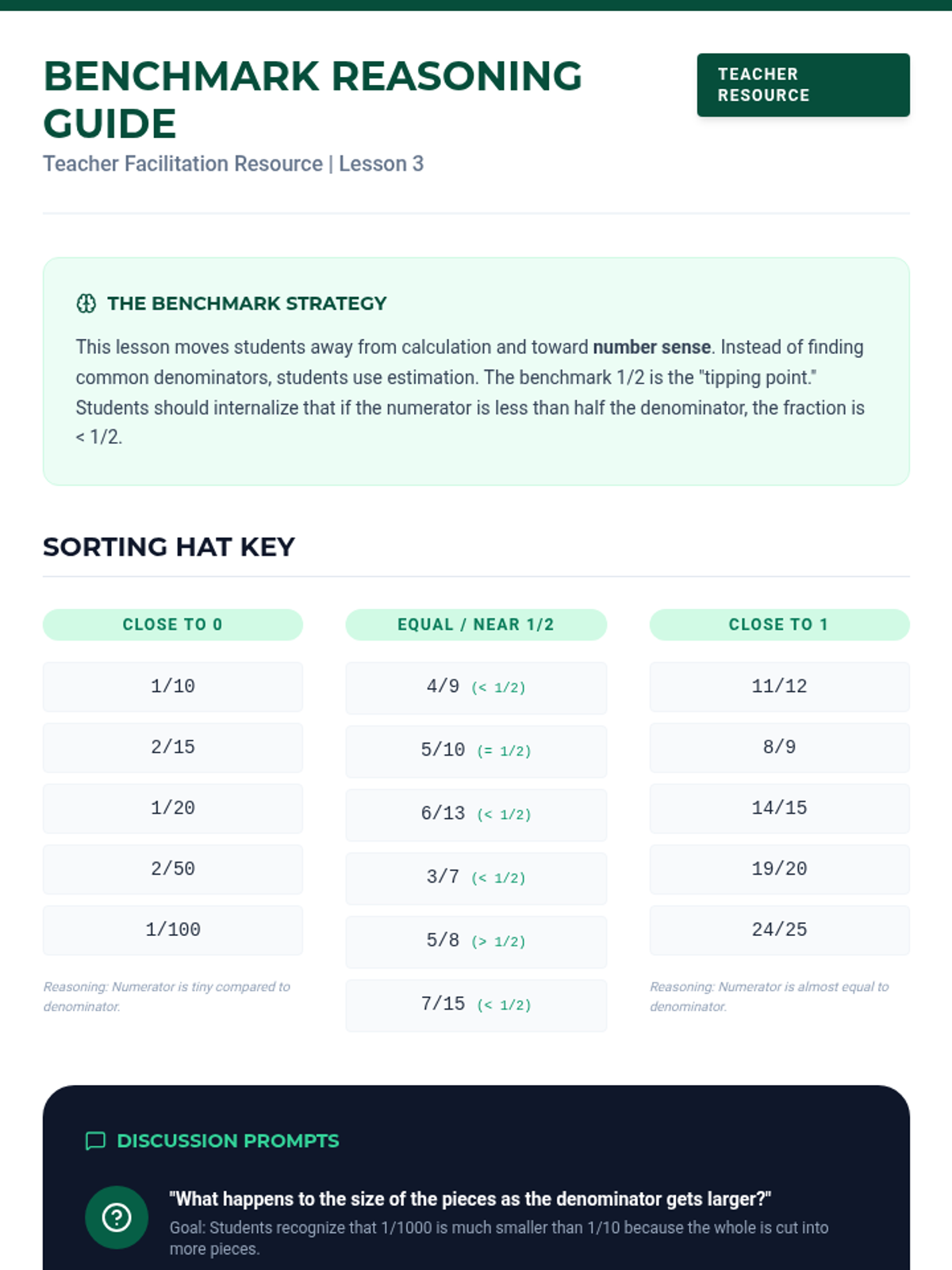Select the Close to 1 column header

[778, 625]
